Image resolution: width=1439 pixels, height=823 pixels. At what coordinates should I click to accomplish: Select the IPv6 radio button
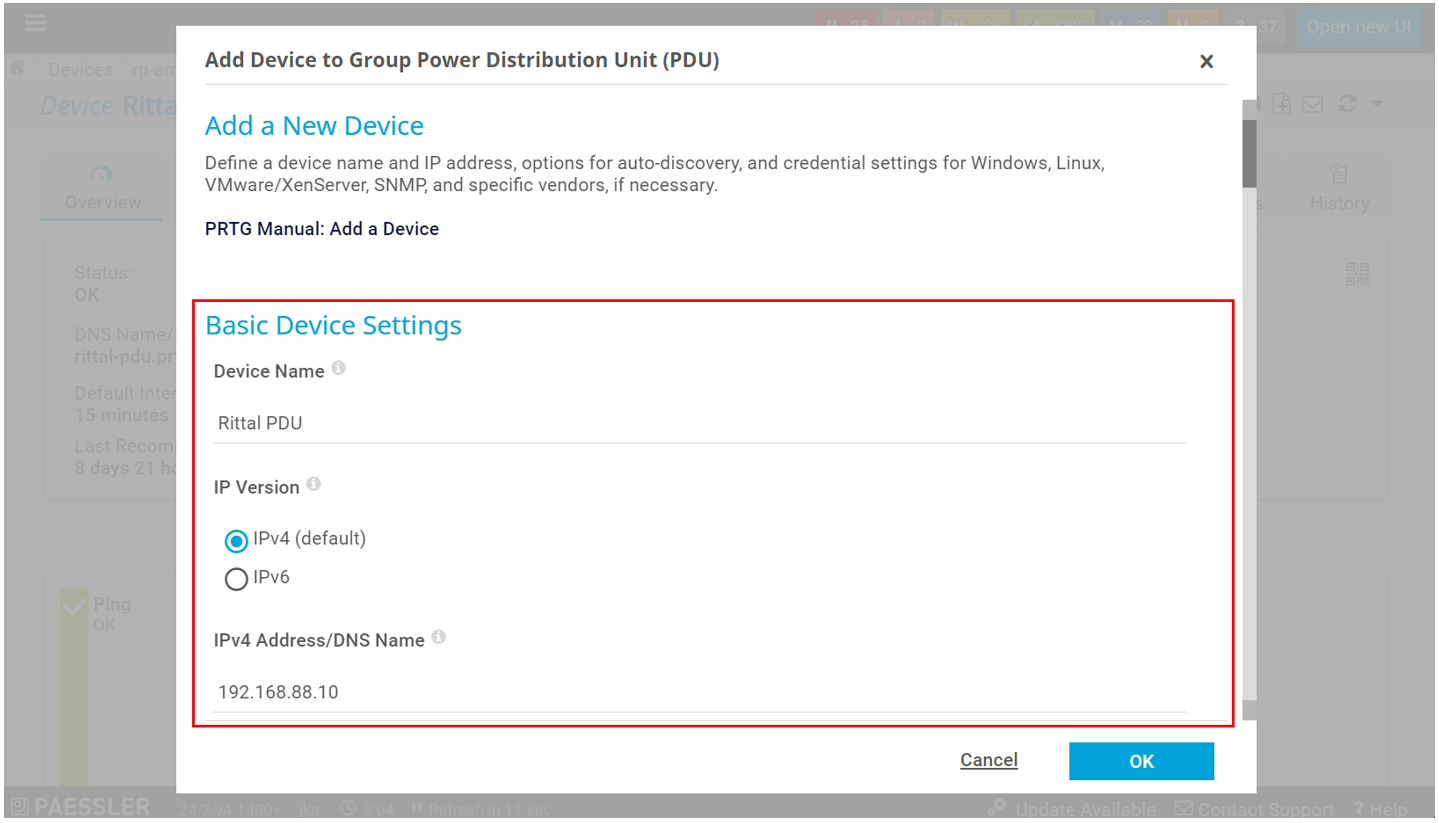[x=236, y=579]
